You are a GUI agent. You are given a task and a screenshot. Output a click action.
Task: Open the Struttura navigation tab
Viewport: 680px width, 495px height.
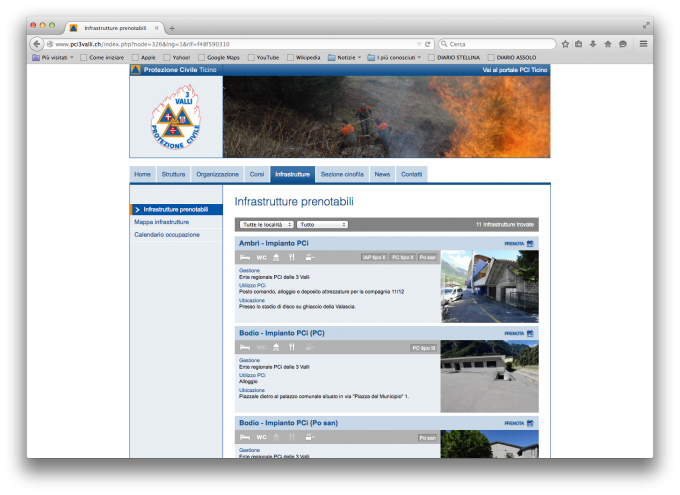coord(173,174)
